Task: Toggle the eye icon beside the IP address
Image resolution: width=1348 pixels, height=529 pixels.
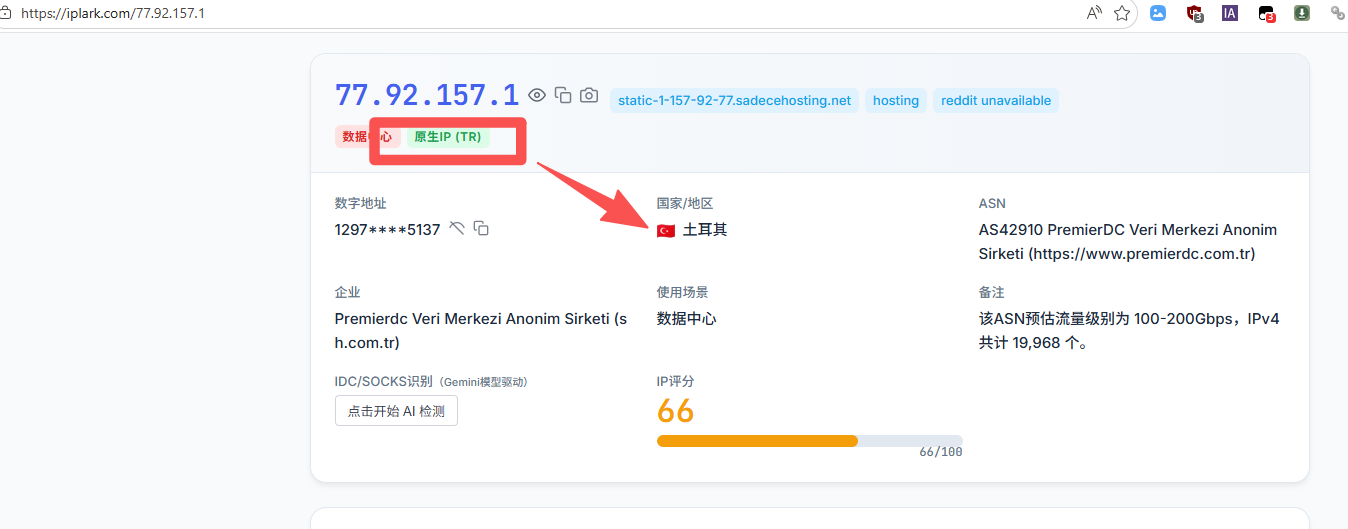Action: pos(537,95)
